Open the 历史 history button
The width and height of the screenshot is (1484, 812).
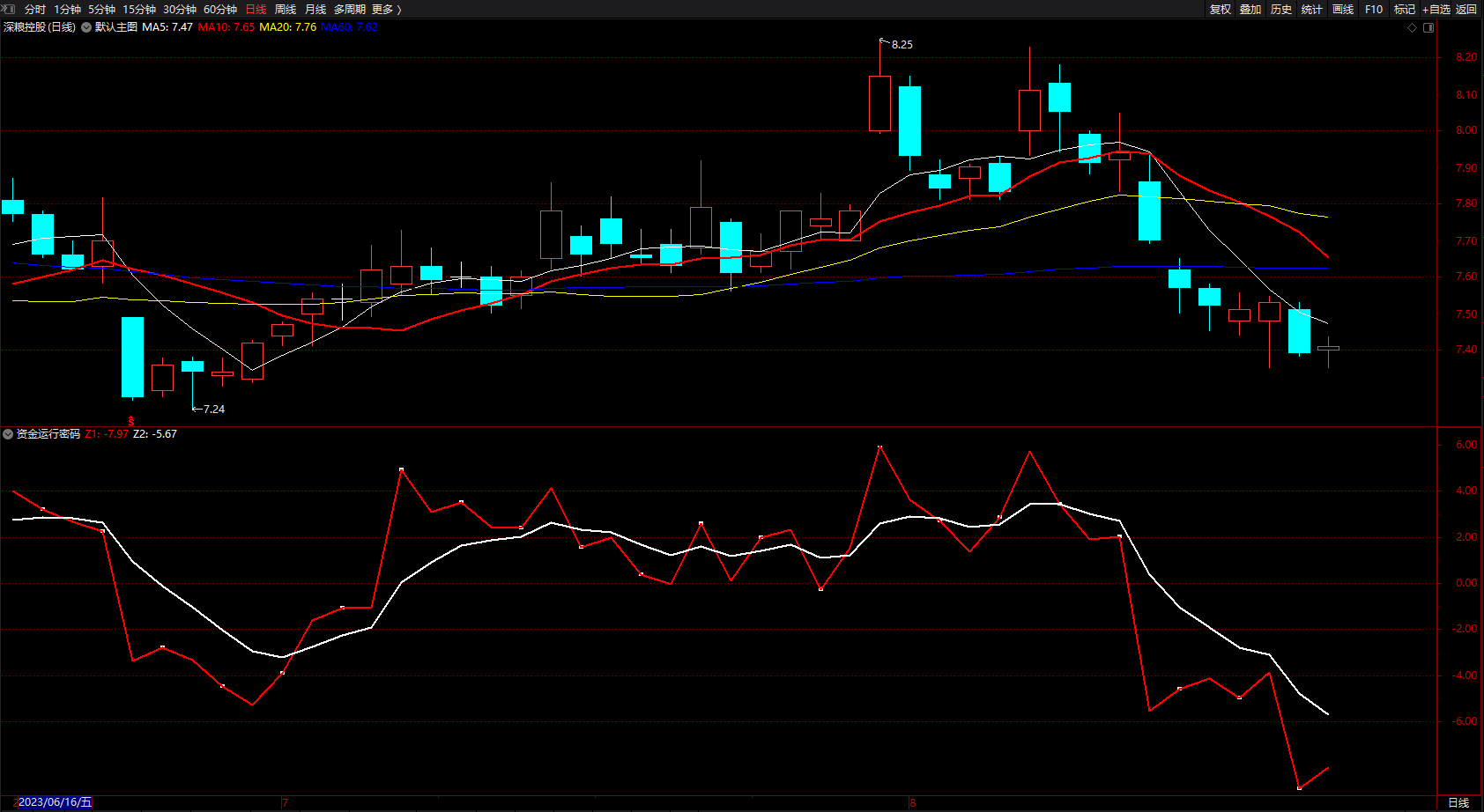[1281, 10]
